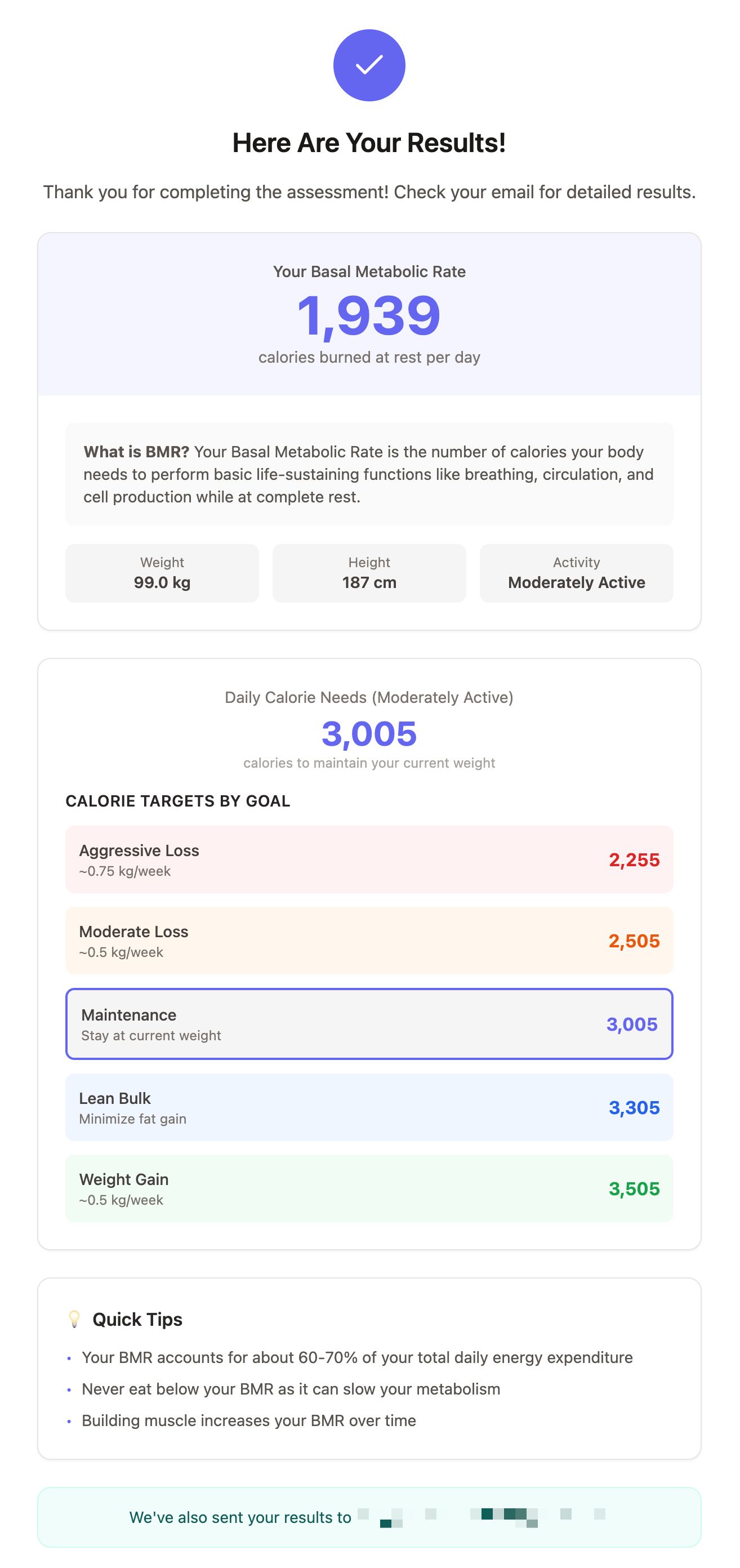Click the blurred email address in banner
Screen dimensions: 740x1568
tap(482, 1517)
